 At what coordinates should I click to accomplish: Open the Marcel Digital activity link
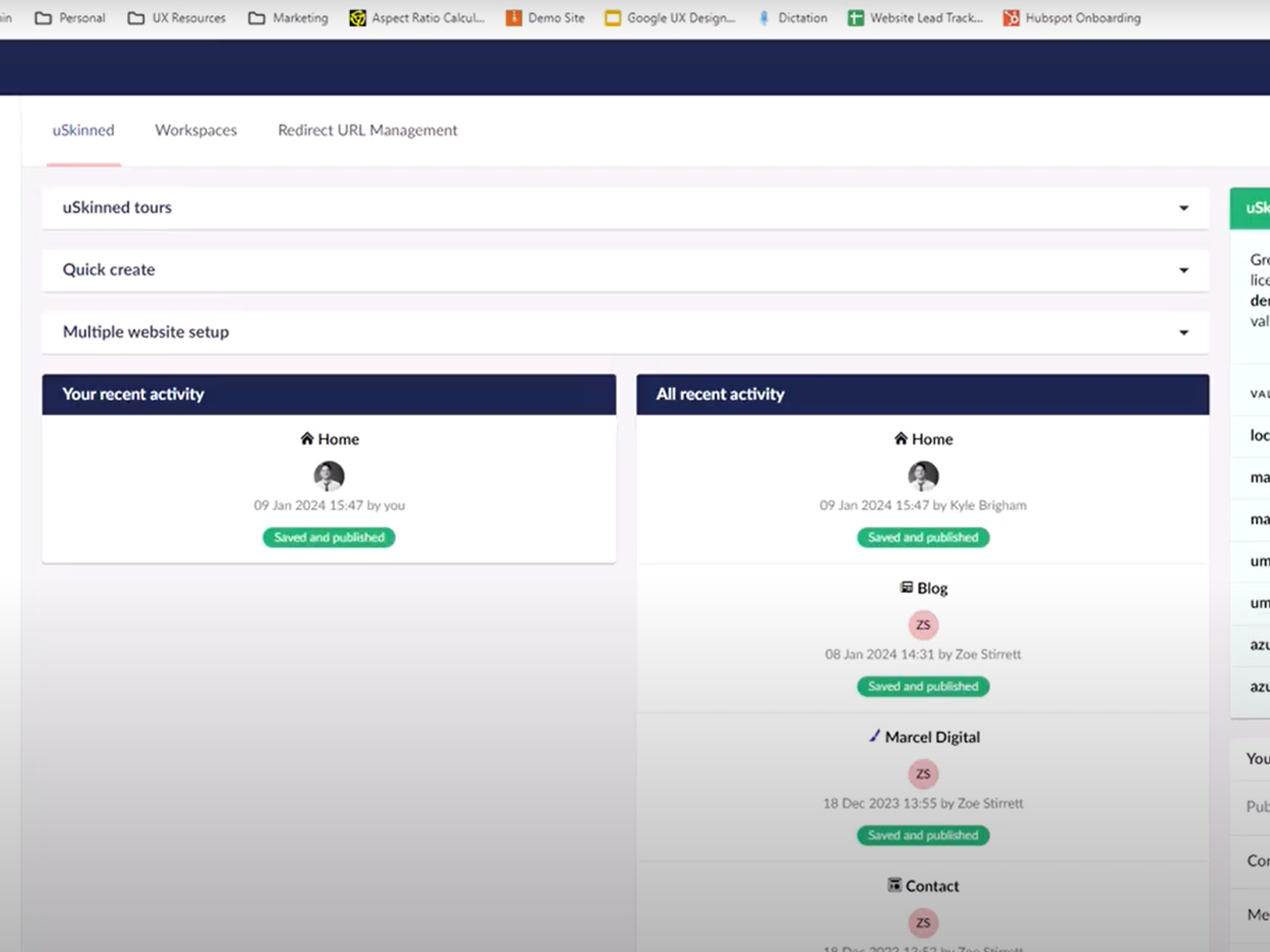(x=932, y=737)
